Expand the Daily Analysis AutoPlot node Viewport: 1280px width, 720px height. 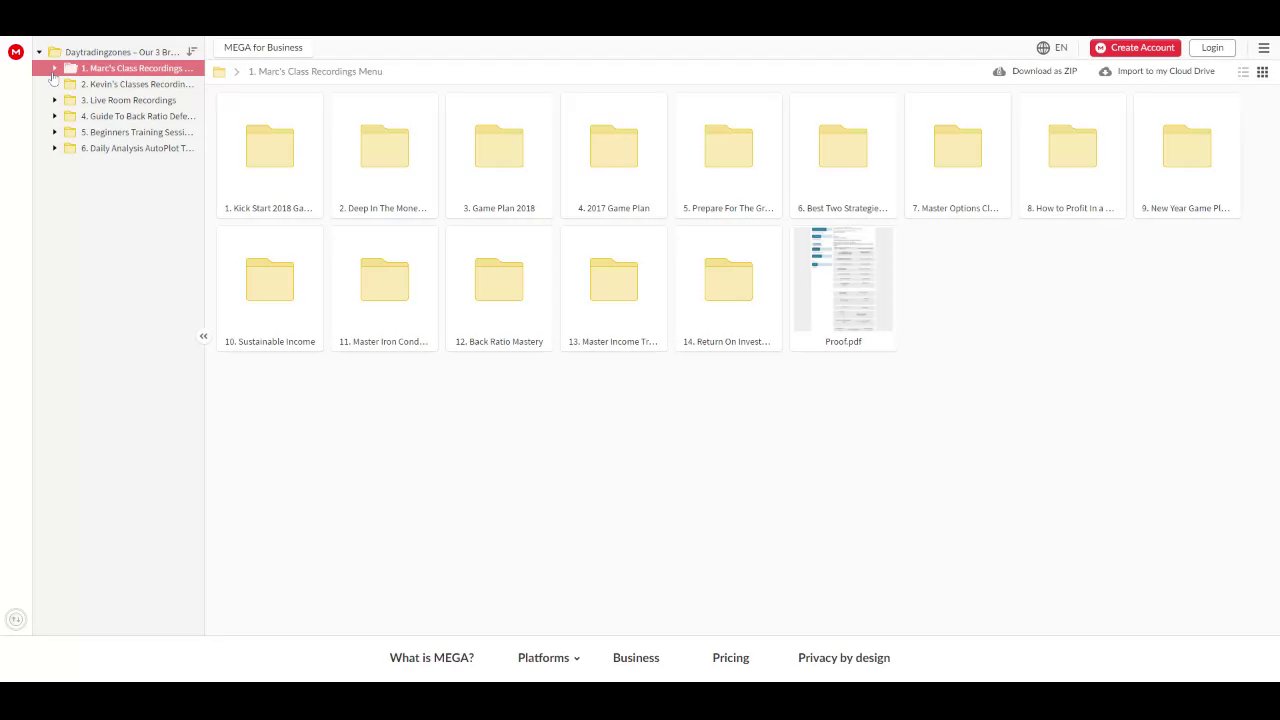point(55,148)
